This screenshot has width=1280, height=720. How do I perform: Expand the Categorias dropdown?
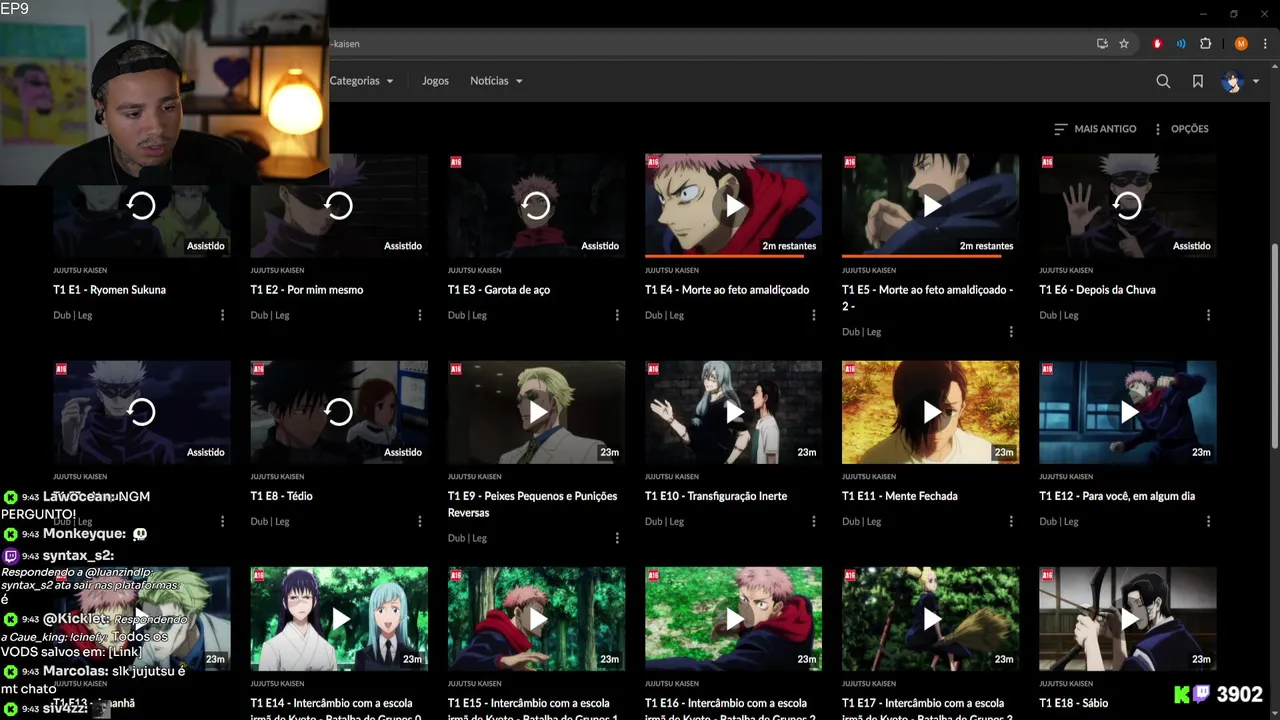pyautogui.click(x=361, y=81)
